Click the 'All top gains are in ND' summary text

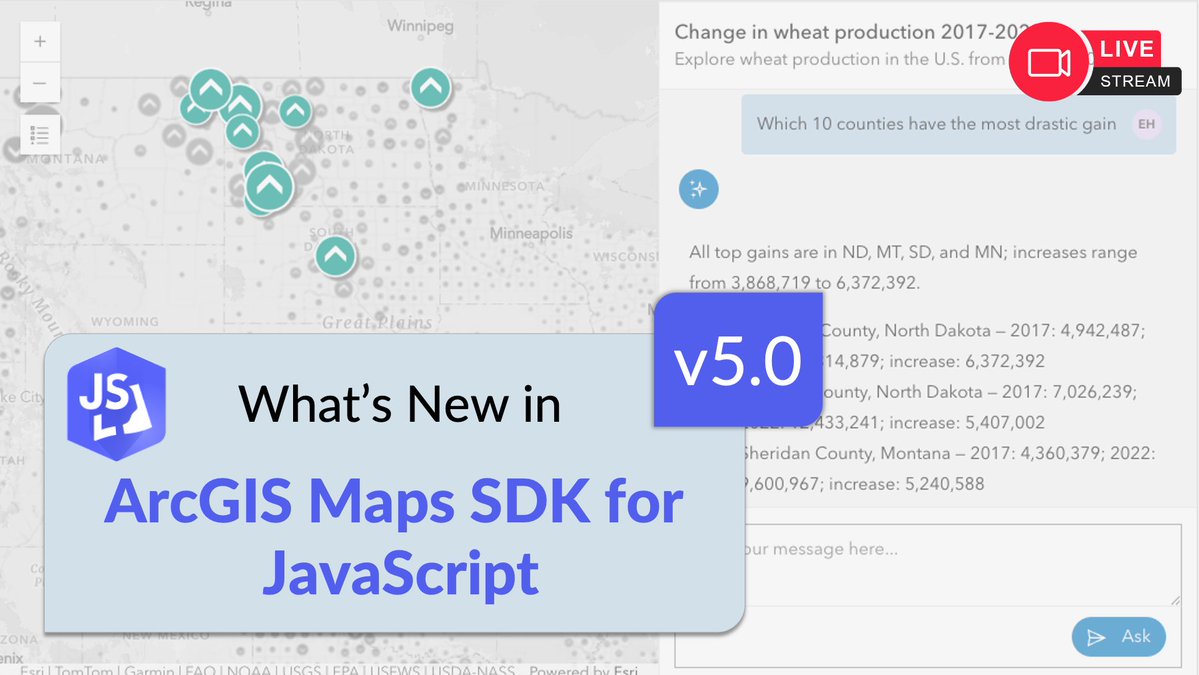pos(913,267)
